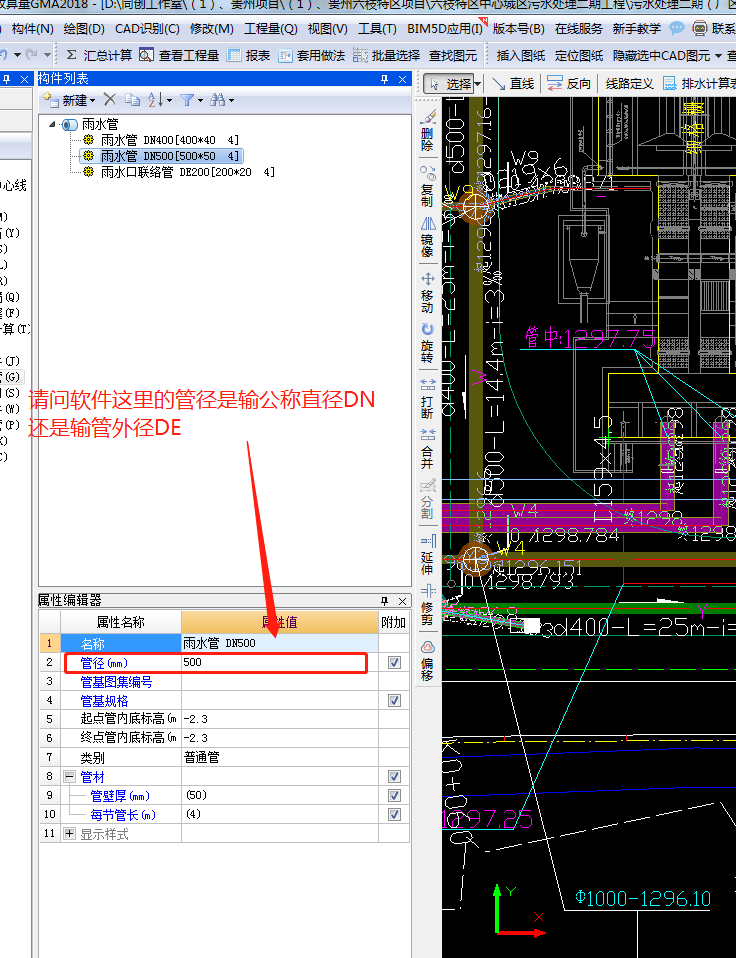
Task: Click the copy icon in 构件列表 toolbar
Action: pos(132,99)
